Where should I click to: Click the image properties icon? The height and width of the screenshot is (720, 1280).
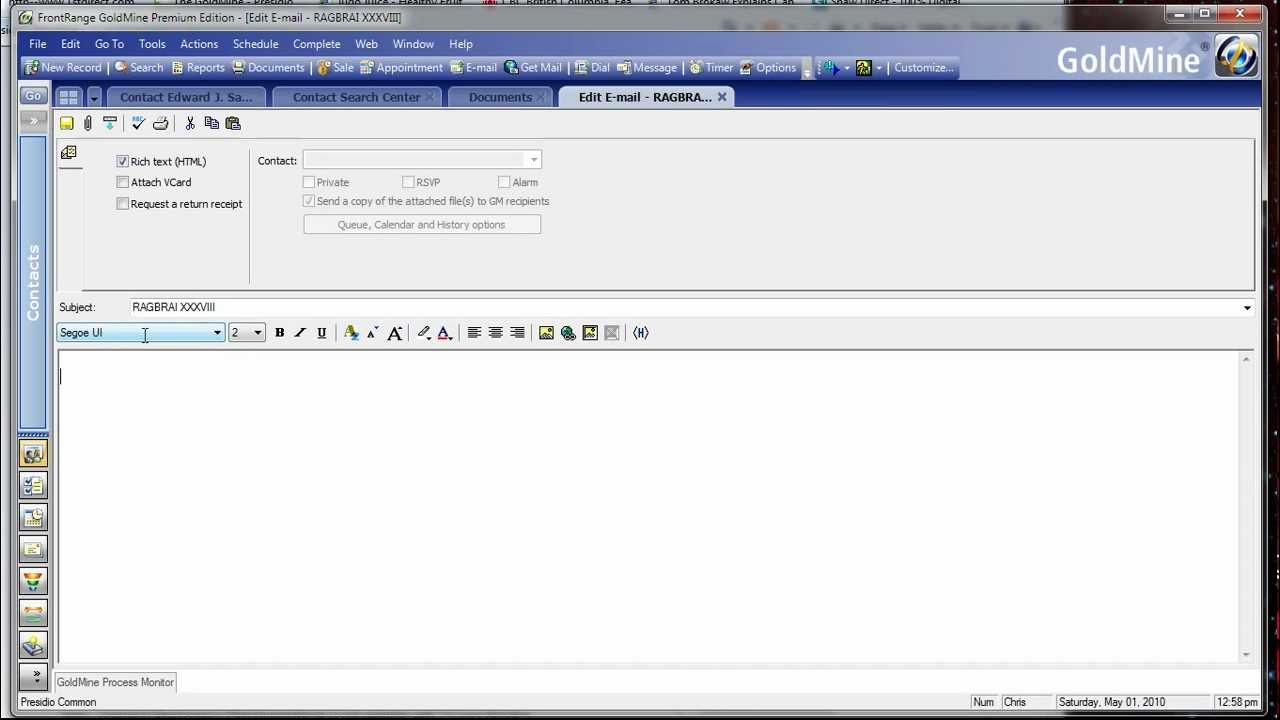click(590, 333)
